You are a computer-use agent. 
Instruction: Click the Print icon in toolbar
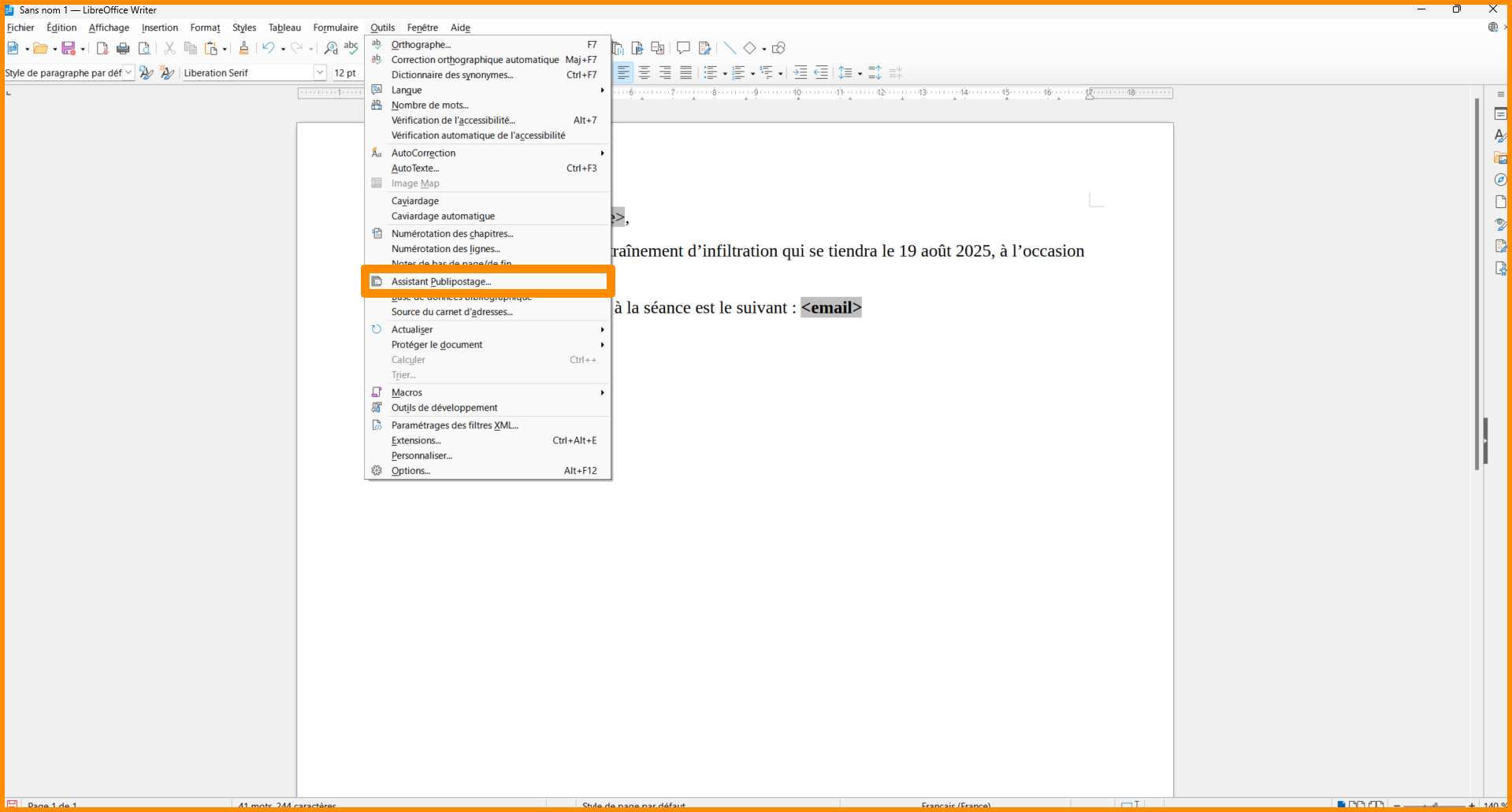(123, 49)
